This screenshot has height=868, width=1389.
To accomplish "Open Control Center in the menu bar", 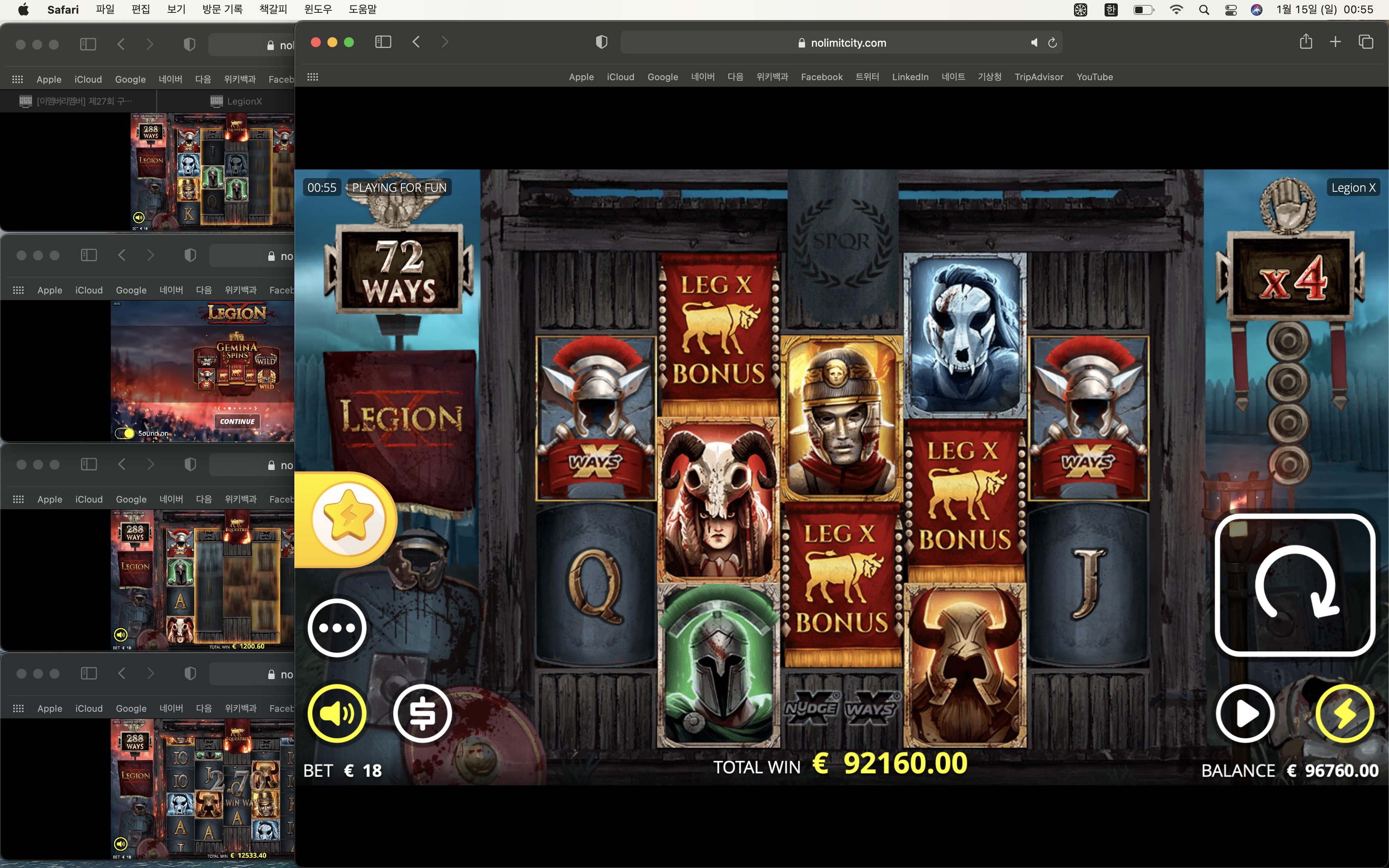I will point(1231,10).
